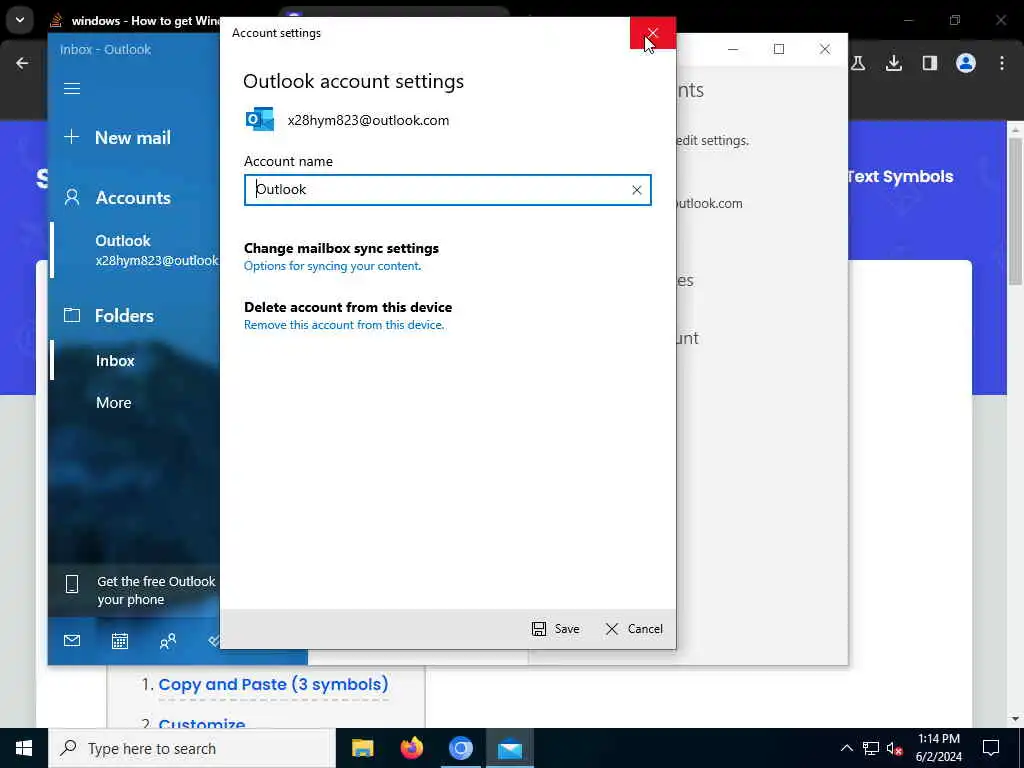
Task: Open Chrome profile avatar
Action: [x=965, y=63]
